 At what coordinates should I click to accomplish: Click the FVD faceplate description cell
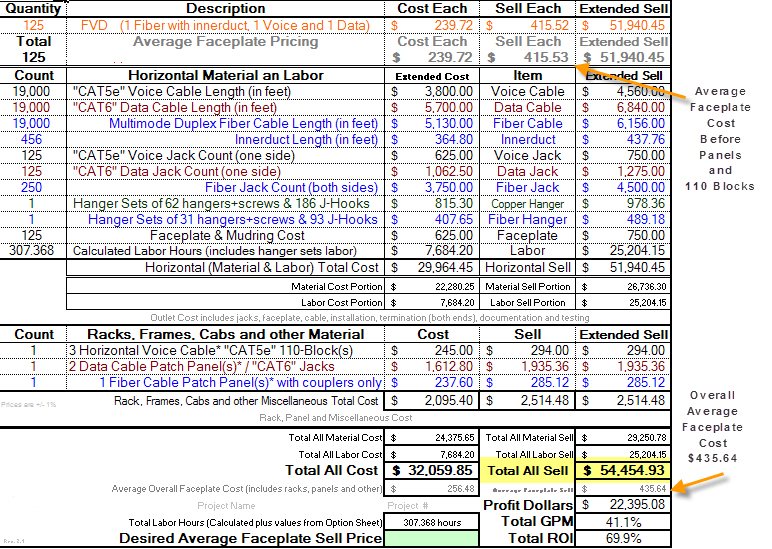click(225, 25)
